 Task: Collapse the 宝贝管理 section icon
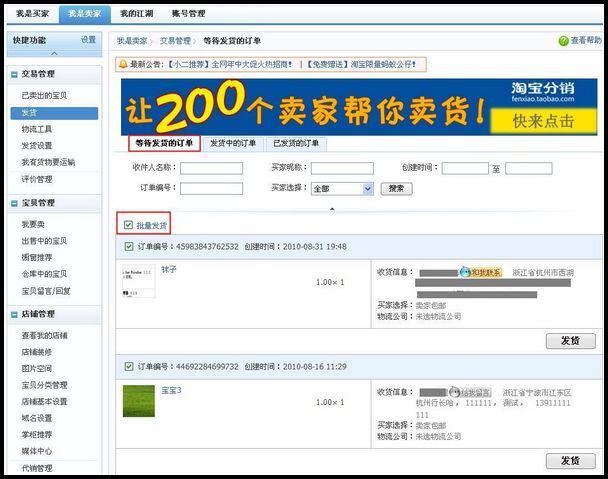(14, 203)
